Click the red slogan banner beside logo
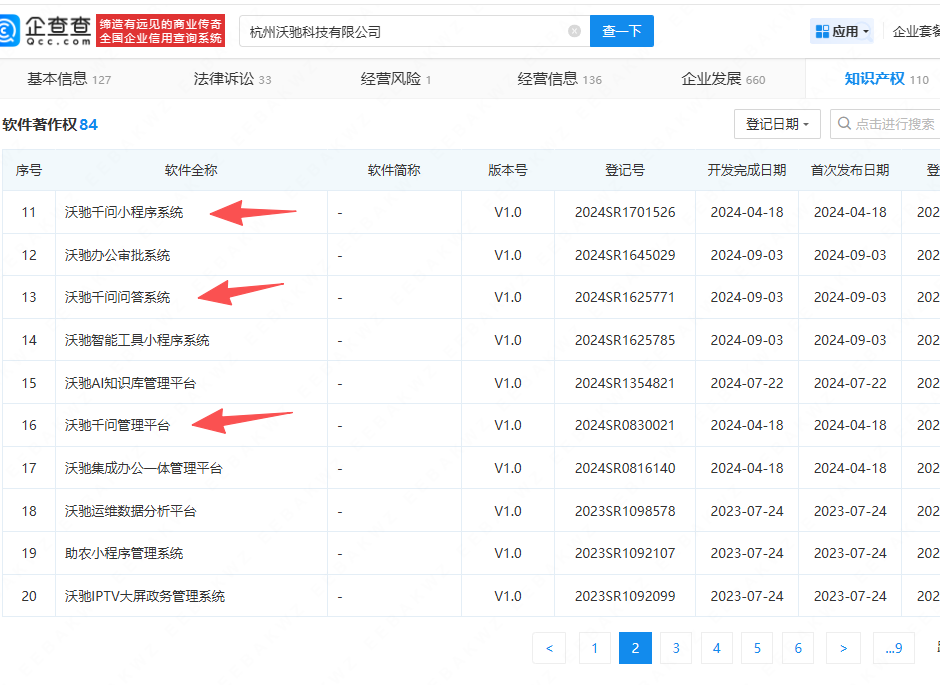The width and height of the screenshot is (940, 685). 160,31
